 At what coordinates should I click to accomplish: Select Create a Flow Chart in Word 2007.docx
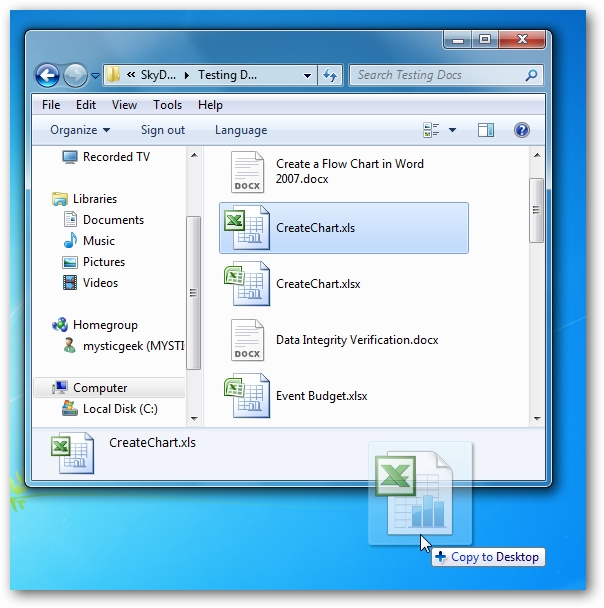coord(350,171)
